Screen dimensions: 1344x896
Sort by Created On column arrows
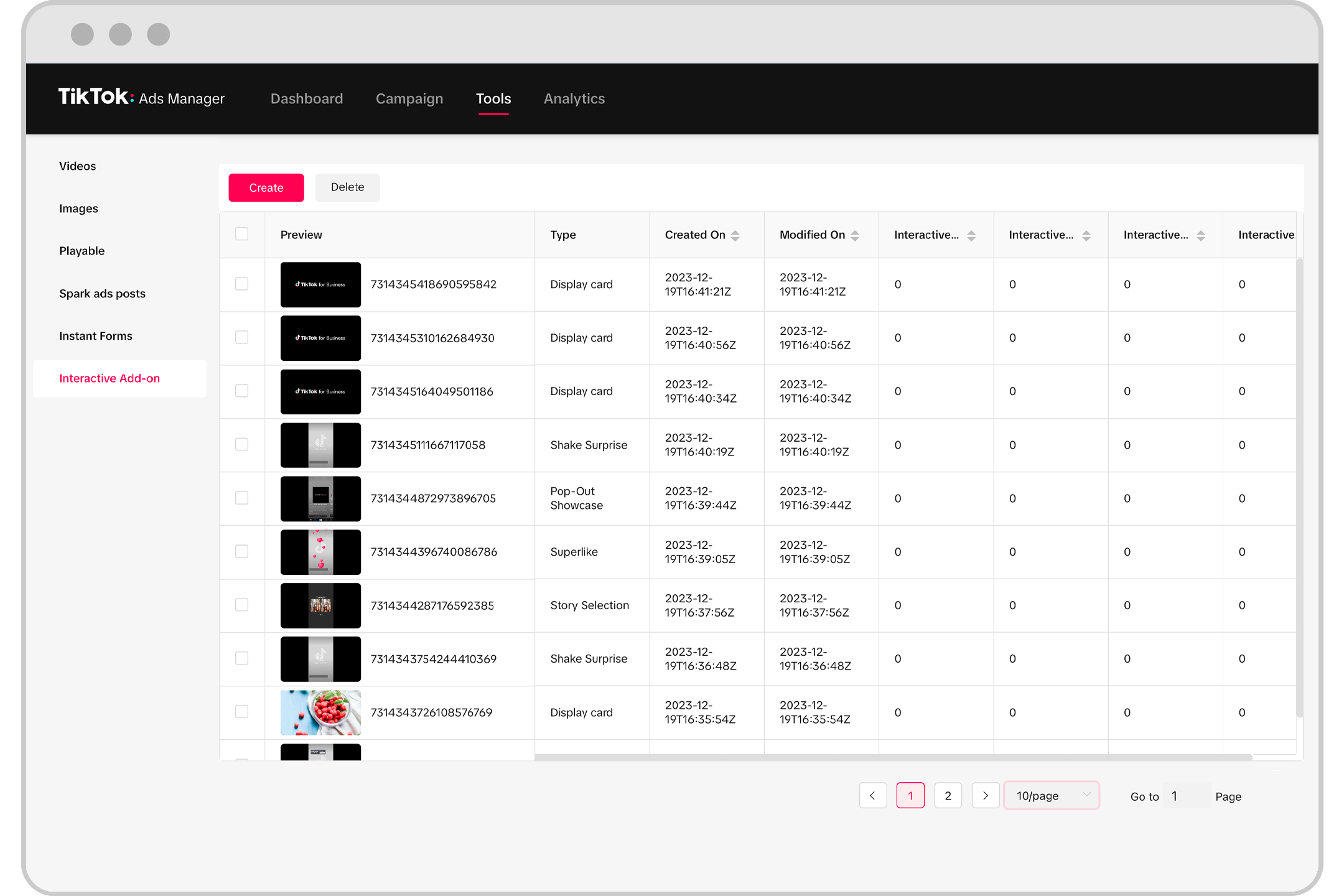tap(735, 235)
